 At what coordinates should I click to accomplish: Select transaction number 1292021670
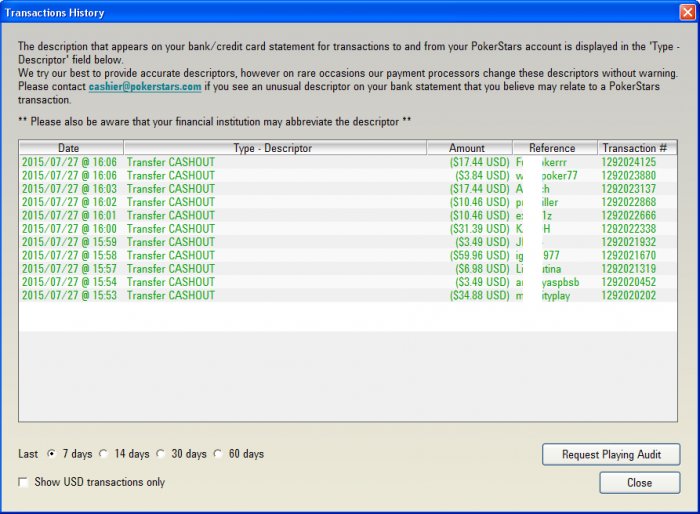(629, 255)
